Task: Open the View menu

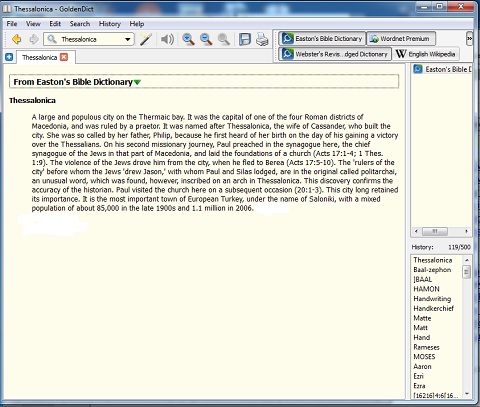Action: 33,24
